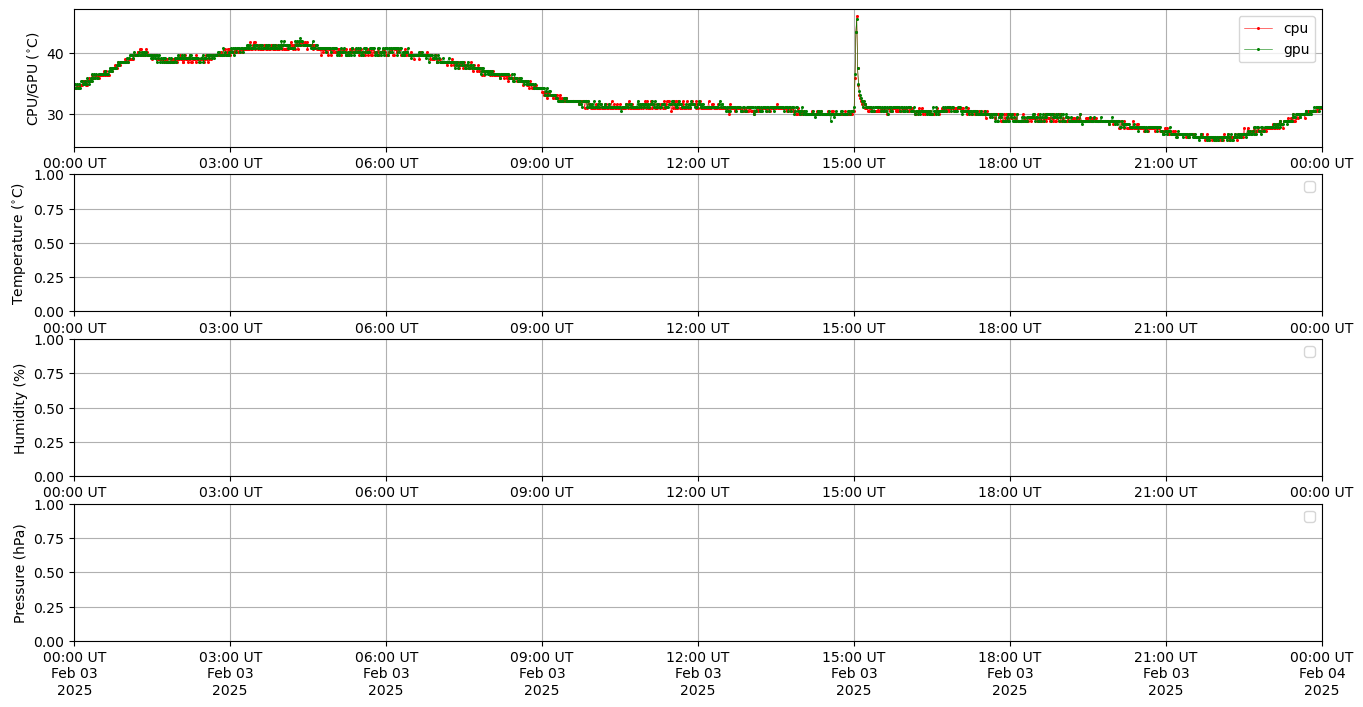Click 12:00 UT Feb 03 2025 bottom label
The height and width of the screenshot is (707, 1363).
pos(698,673)
